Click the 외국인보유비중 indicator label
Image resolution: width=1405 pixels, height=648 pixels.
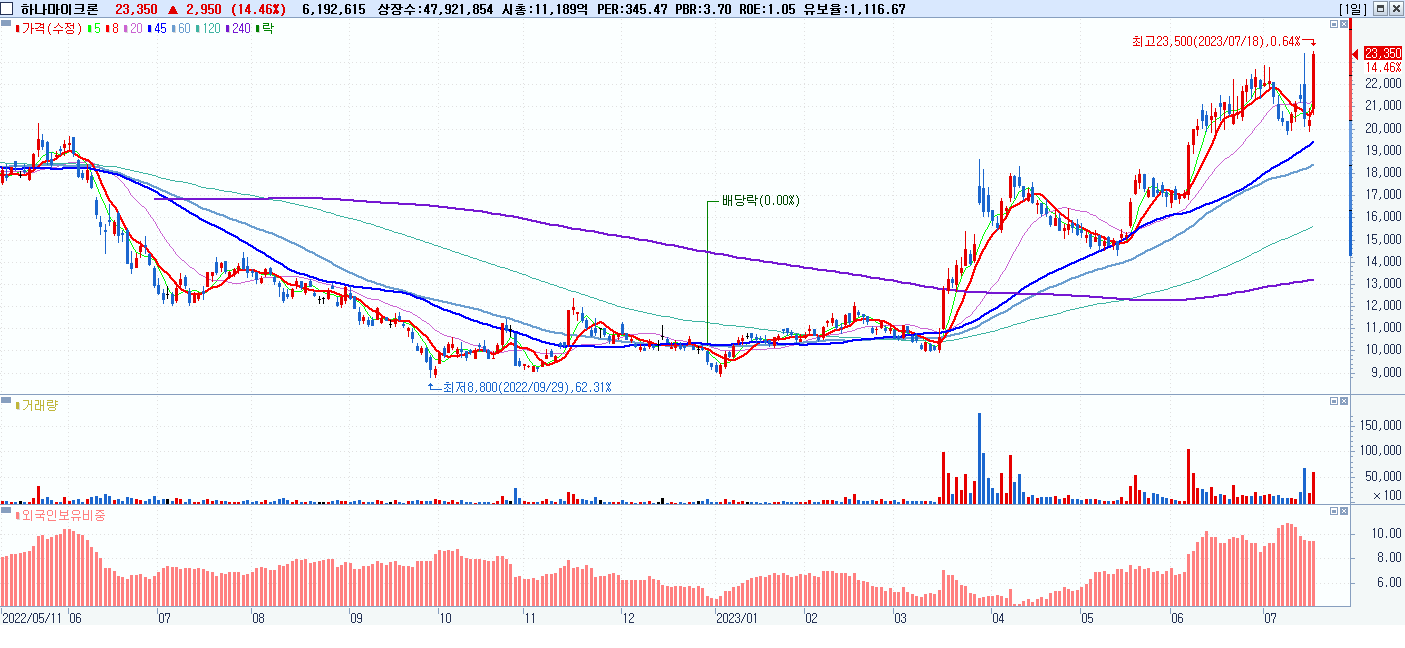tap(63, 514)
